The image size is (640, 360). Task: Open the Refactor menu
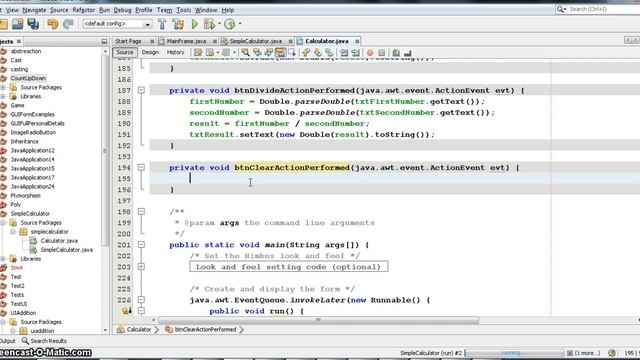[84, 10]
